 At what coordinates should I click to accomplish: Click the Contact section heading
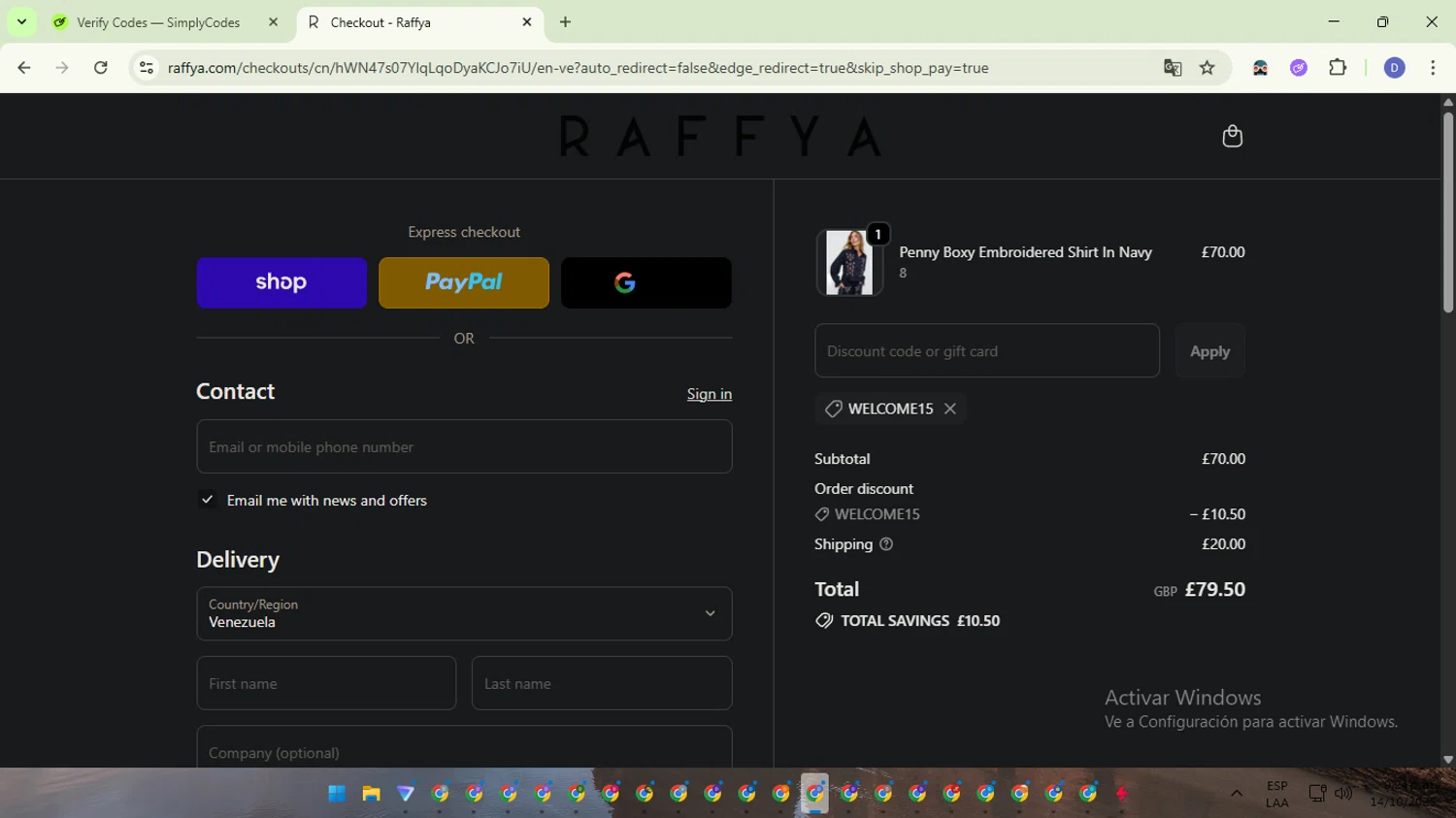[236, 391]
